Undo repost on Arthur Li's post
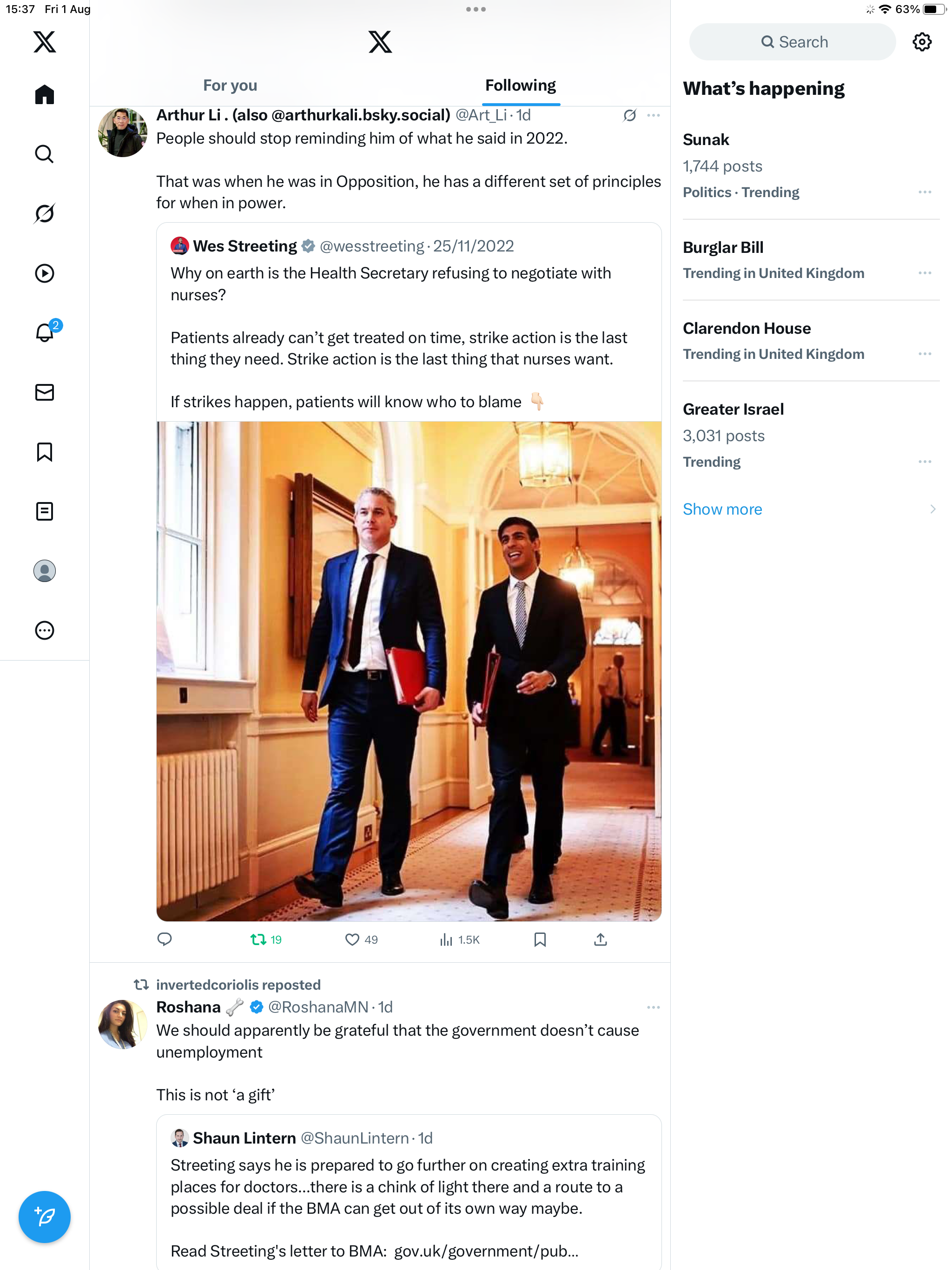Viewport: 952px width, 1270px height. pos(258,939)
